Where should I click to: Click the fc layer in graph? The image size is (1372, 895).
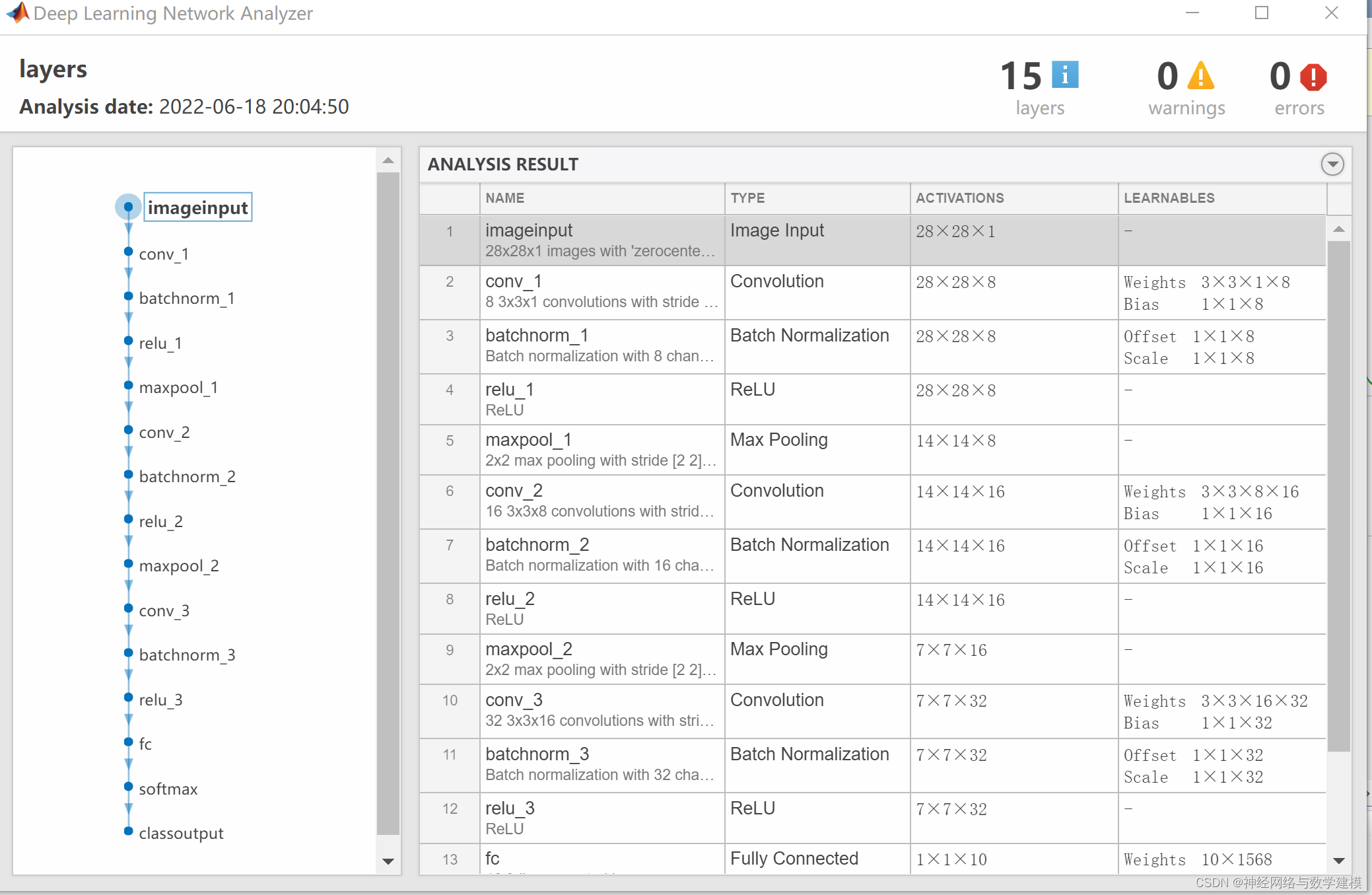pos(145,744)
